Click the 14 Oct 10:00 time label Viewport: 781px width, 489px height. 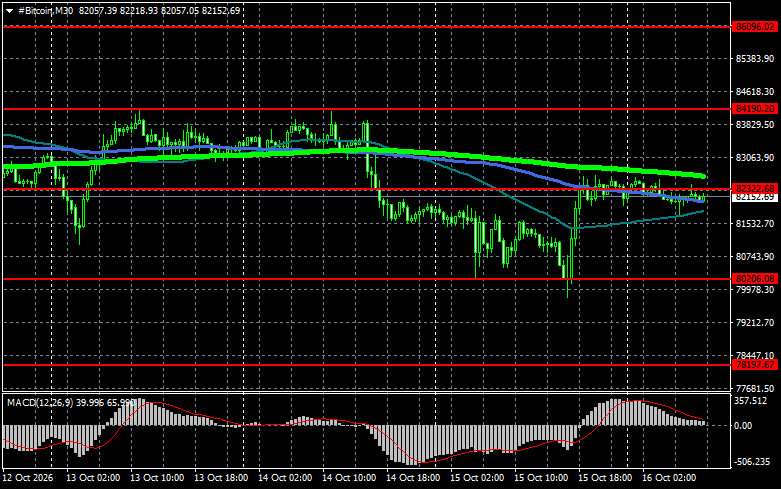click(x=349, y=478)
